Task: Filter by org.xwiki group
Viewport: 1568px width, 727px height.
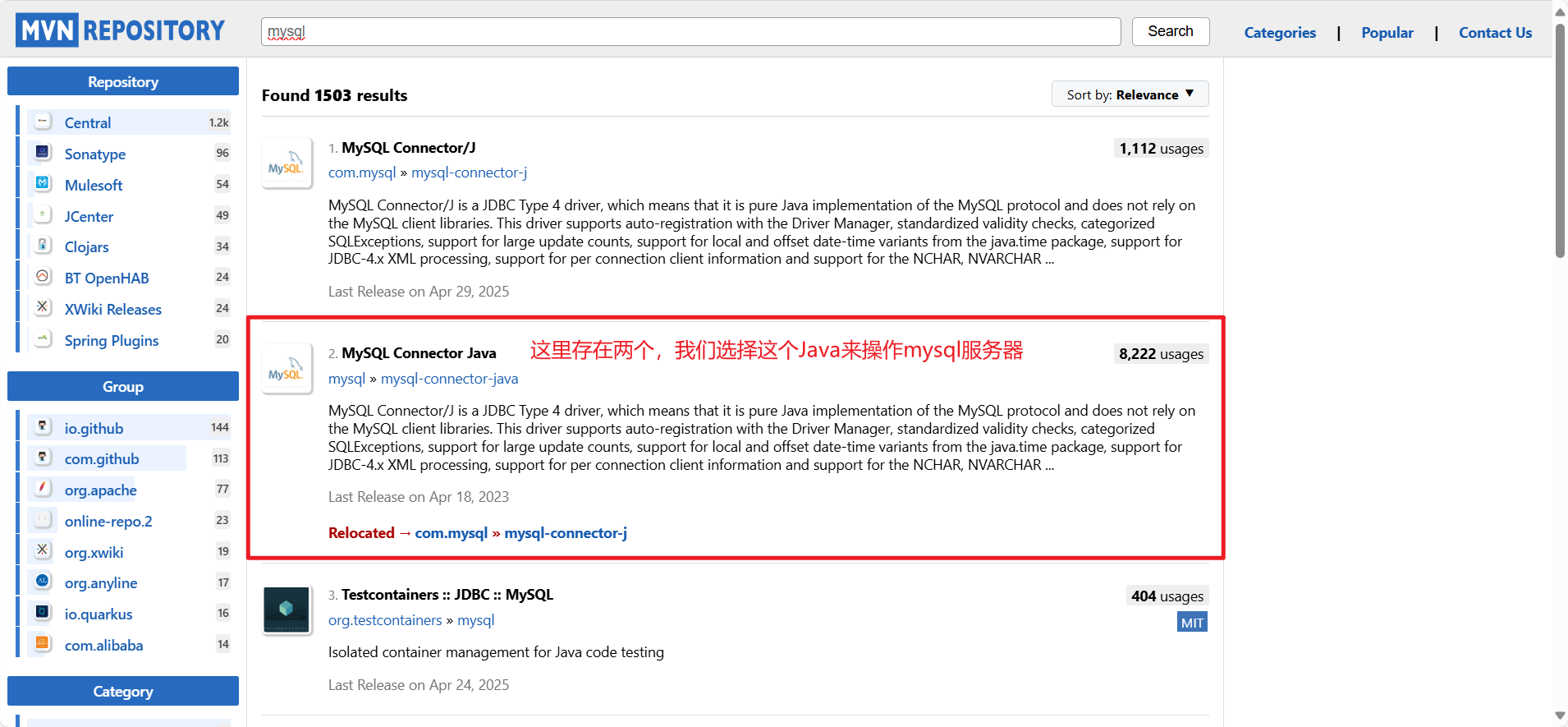Action: (94, 552)
